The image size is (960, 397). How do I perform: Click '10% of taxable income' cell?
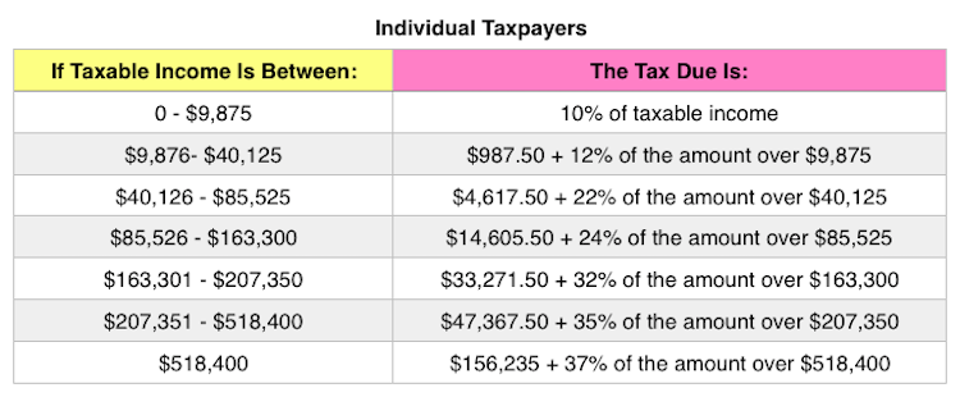pos(670,112)
